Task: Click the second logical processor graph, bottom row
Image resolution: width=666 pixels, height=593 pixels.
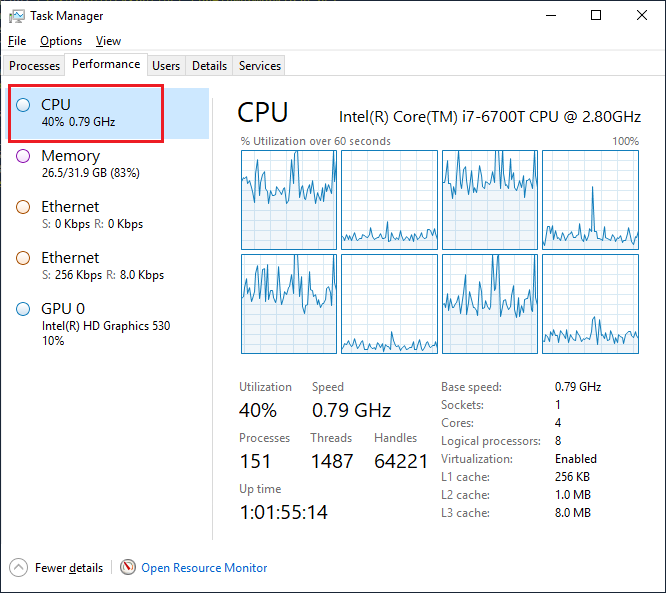Action: [x=389, y=304]
